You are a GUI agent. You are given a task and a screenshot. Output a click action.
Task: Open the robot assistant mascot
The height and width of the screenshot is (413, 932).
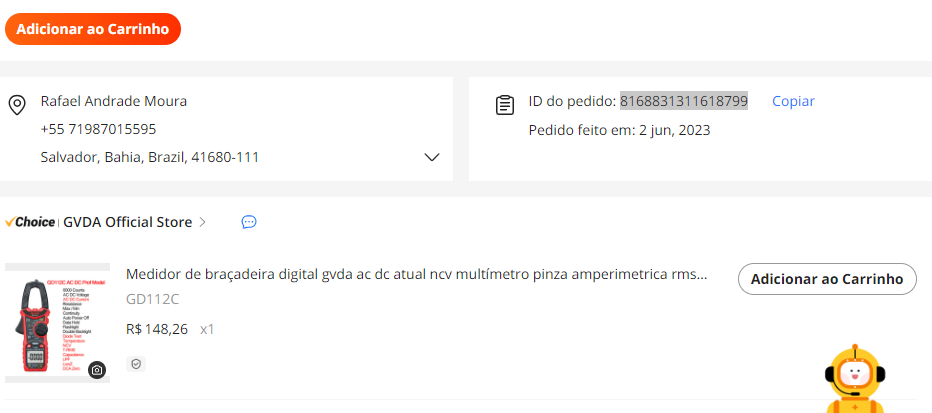coord(855,379)
